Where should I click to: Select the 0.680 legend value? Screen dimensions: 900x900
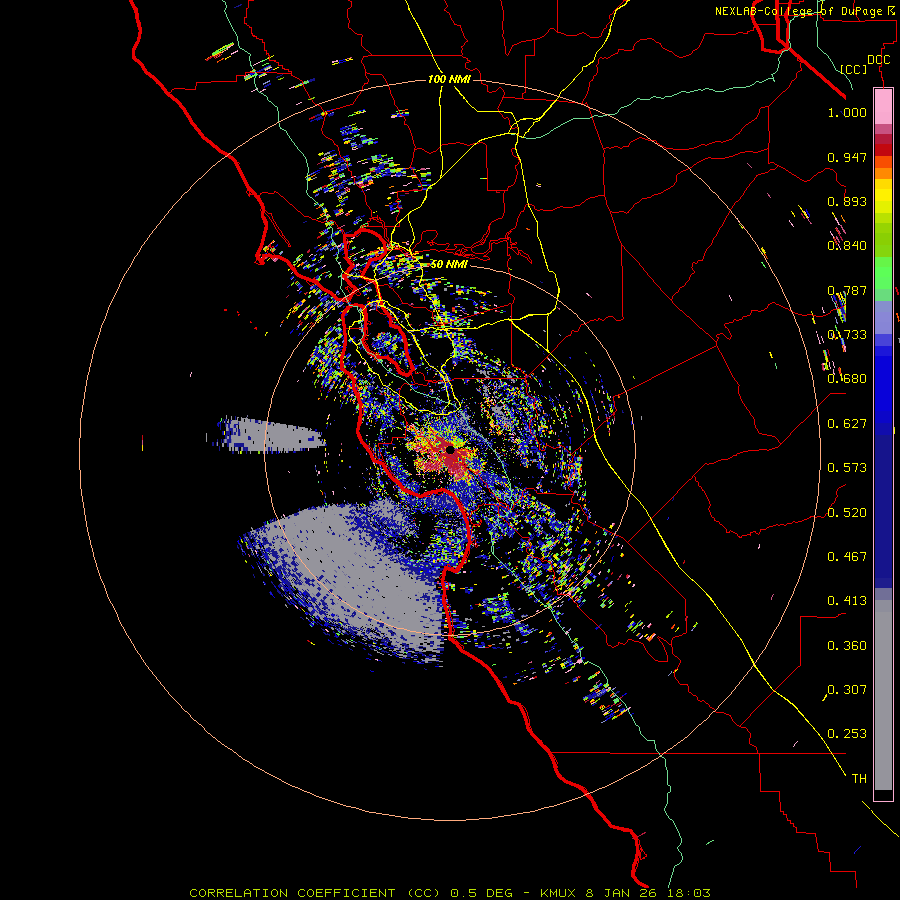[x=847, y=379]
